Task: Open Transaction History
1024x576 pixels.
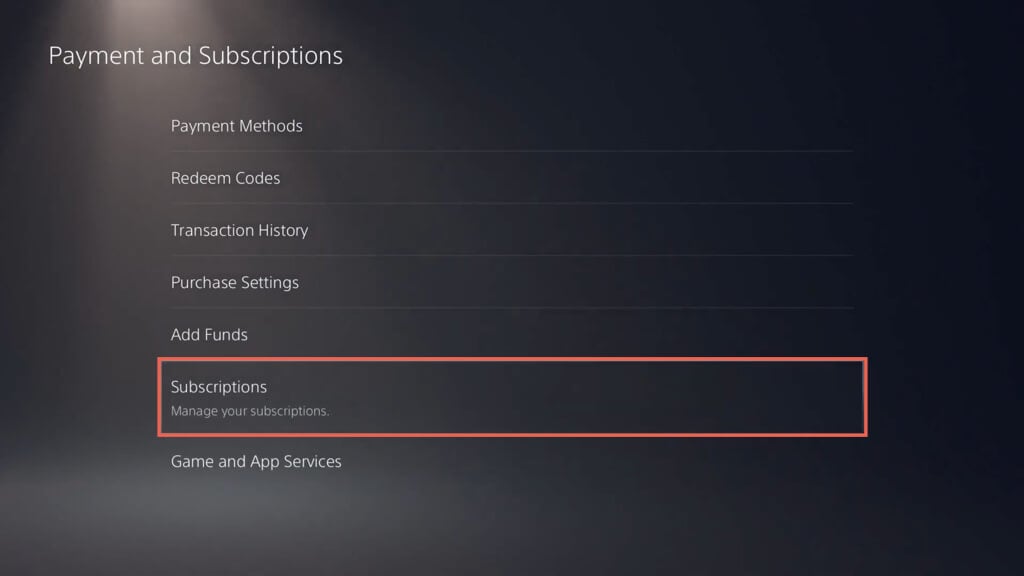Action: (x=239, y=230)
